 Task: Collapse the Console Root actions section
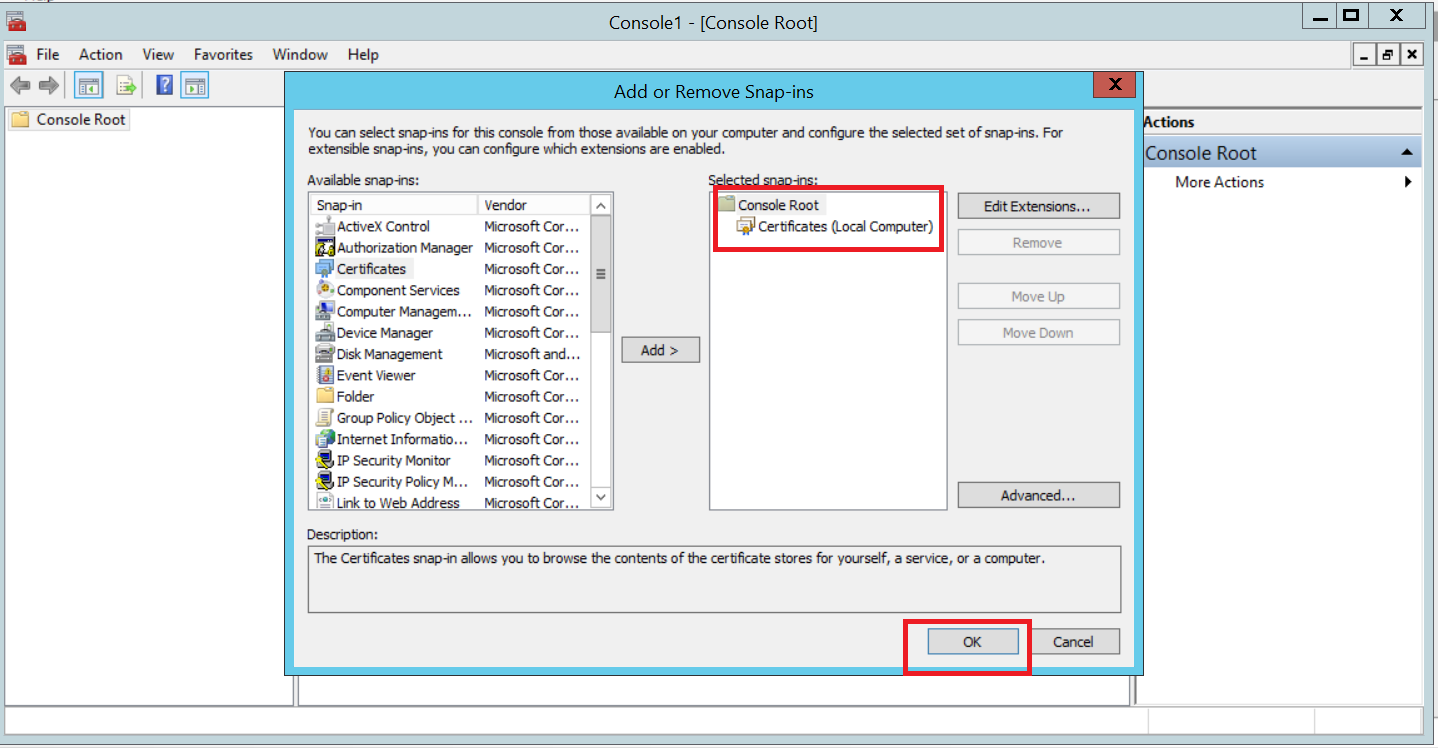point(1407,153)
